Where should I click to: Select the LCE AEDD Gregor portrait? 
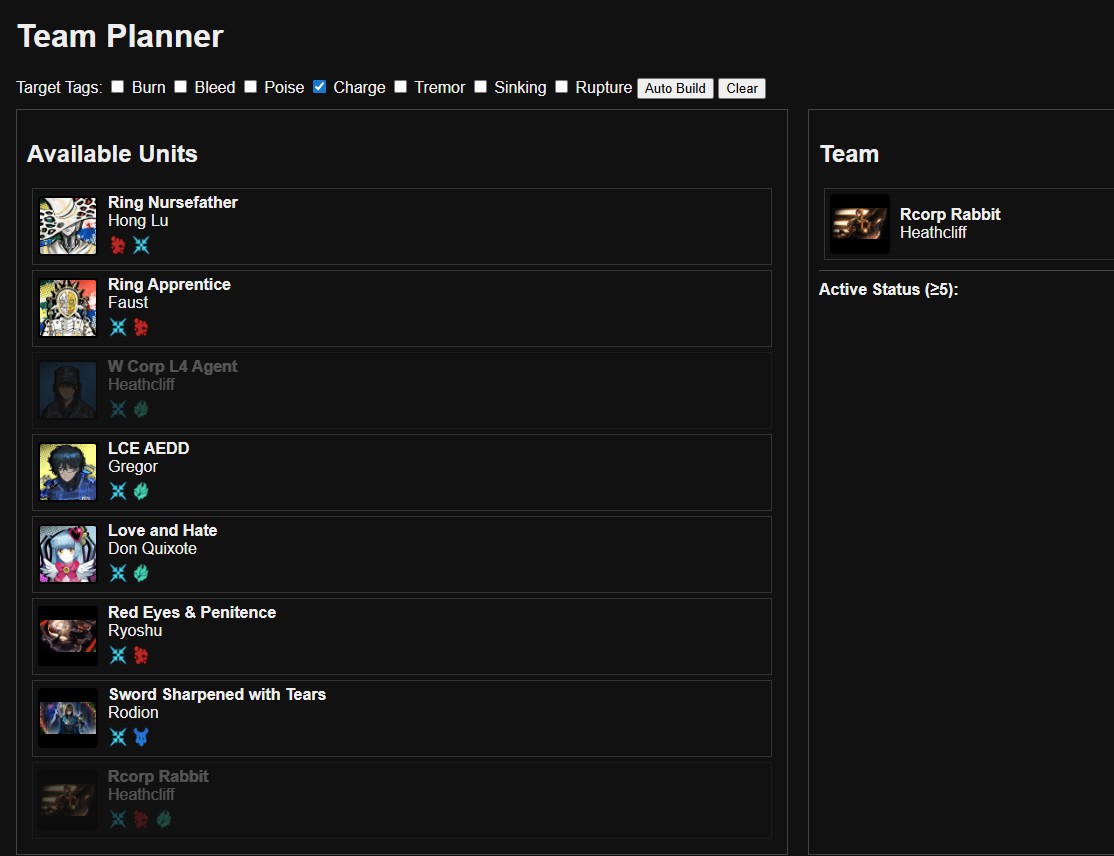(x=67, y=472)
